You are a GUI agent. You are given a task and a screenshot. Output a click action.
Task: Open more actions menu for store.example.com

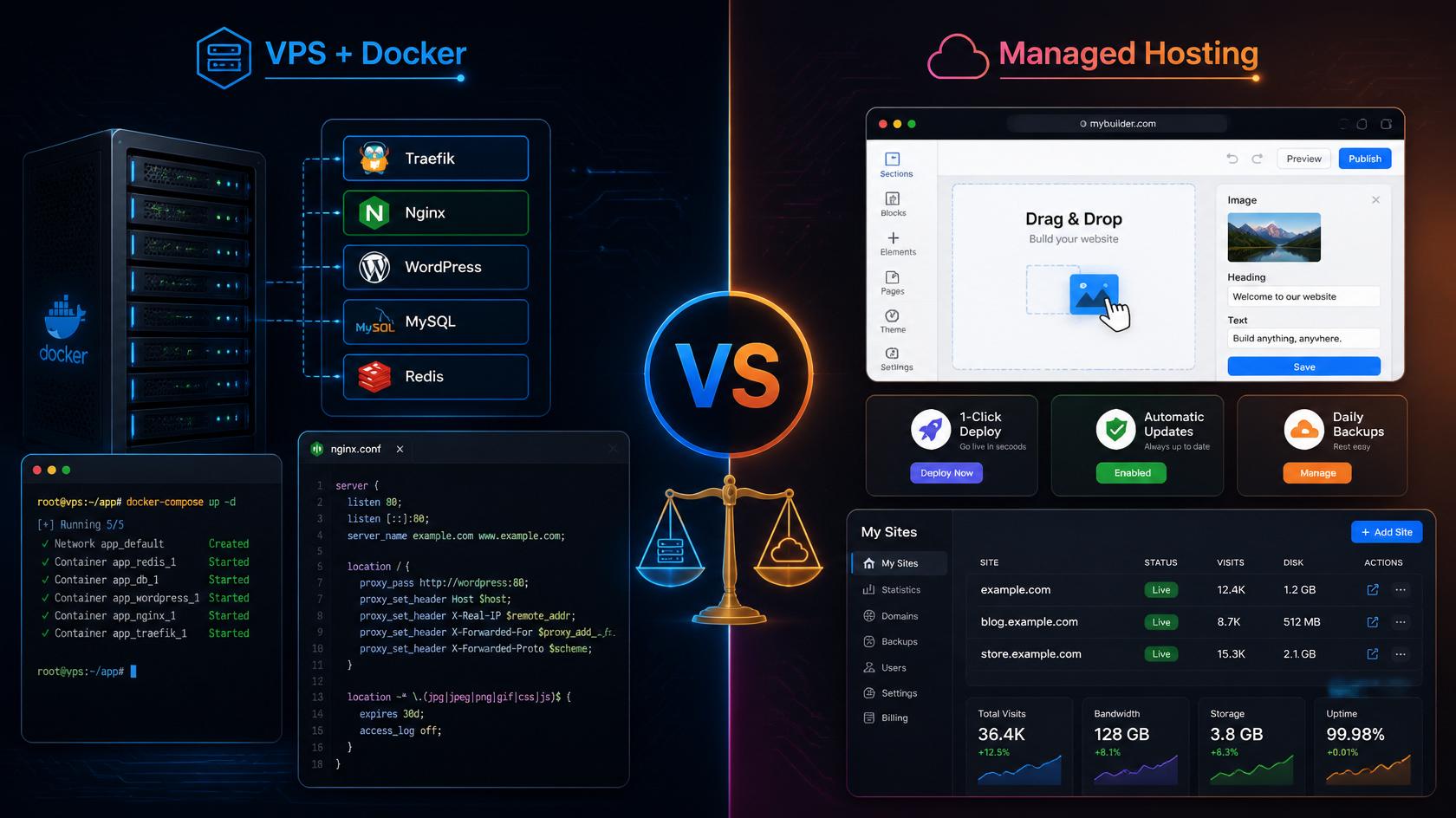pyautogui.click(x=1401, y=654)
